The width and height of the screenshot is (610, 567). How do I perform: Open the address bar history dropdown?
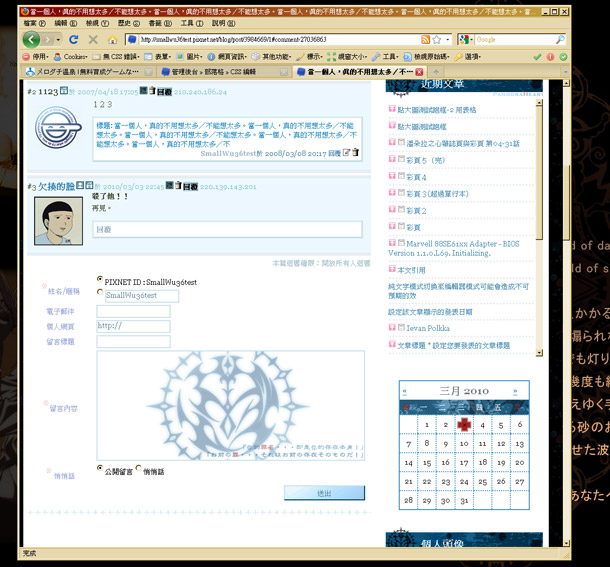[447, 39]
